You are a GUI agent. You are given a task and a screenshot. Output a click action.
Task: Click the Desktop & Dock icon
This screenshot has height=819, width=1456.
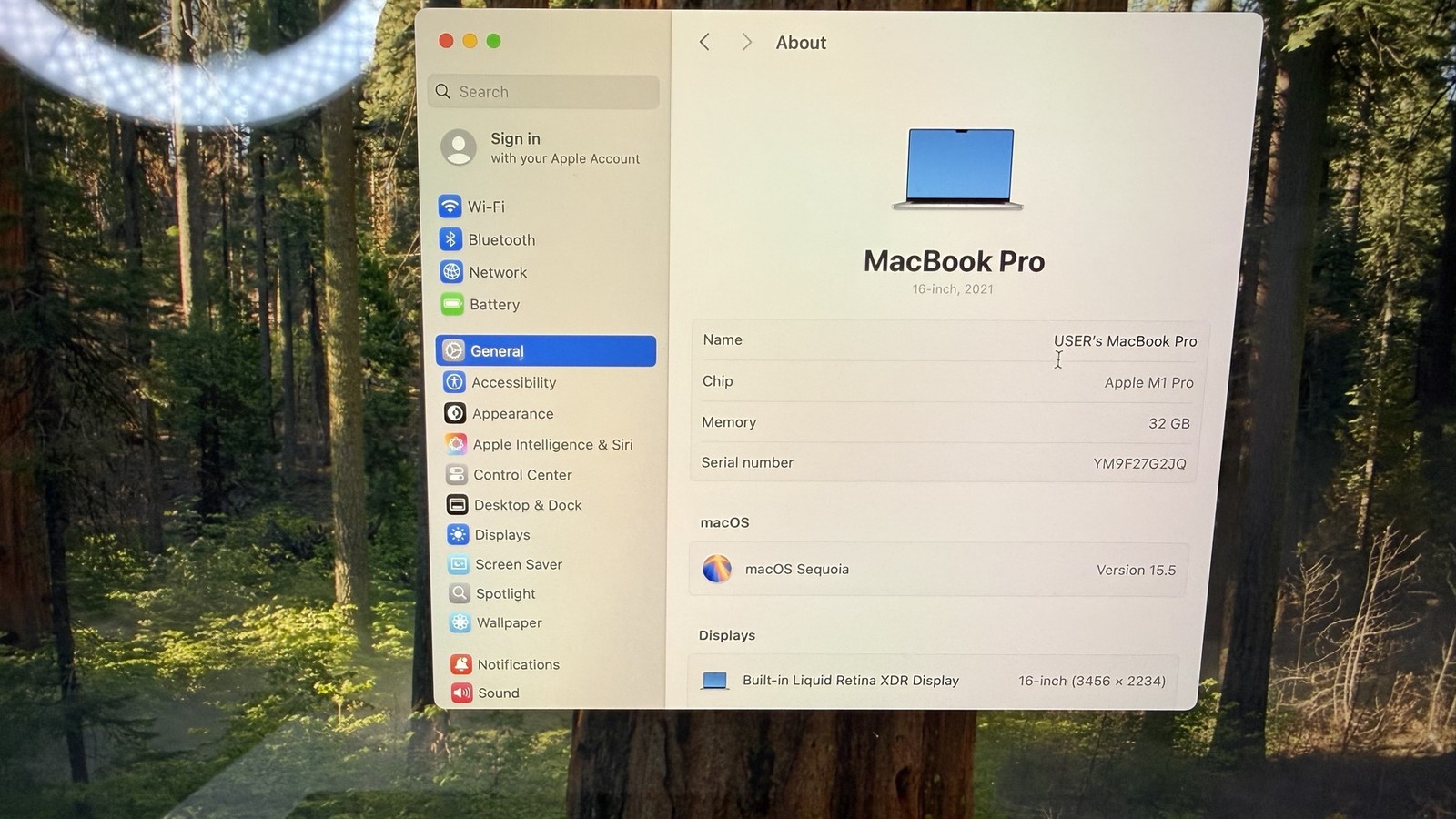pos(458,504)
